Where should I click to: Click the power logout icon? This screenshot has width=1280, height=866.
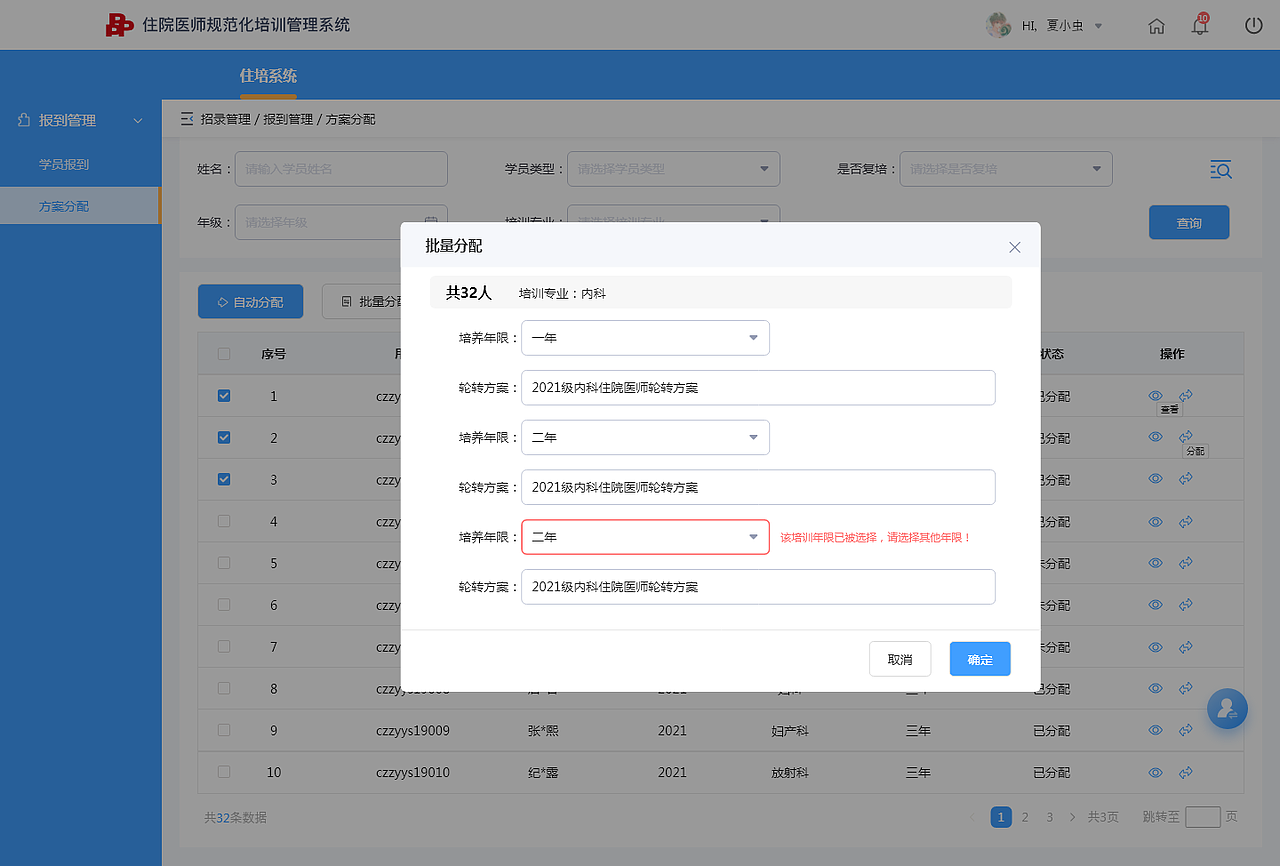pos(1254,25)
